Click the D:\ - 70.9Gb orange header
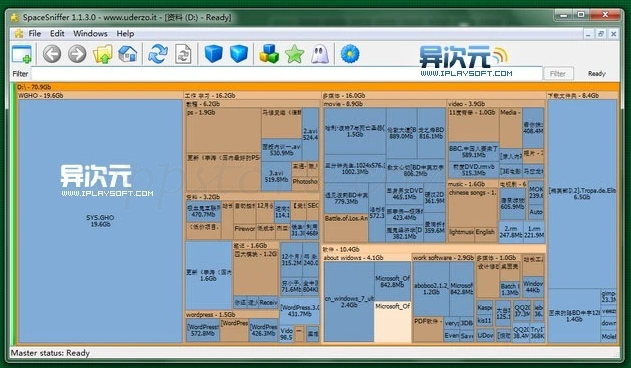The image size is (631, 368). pyautogui.click(x=317, y=87)
